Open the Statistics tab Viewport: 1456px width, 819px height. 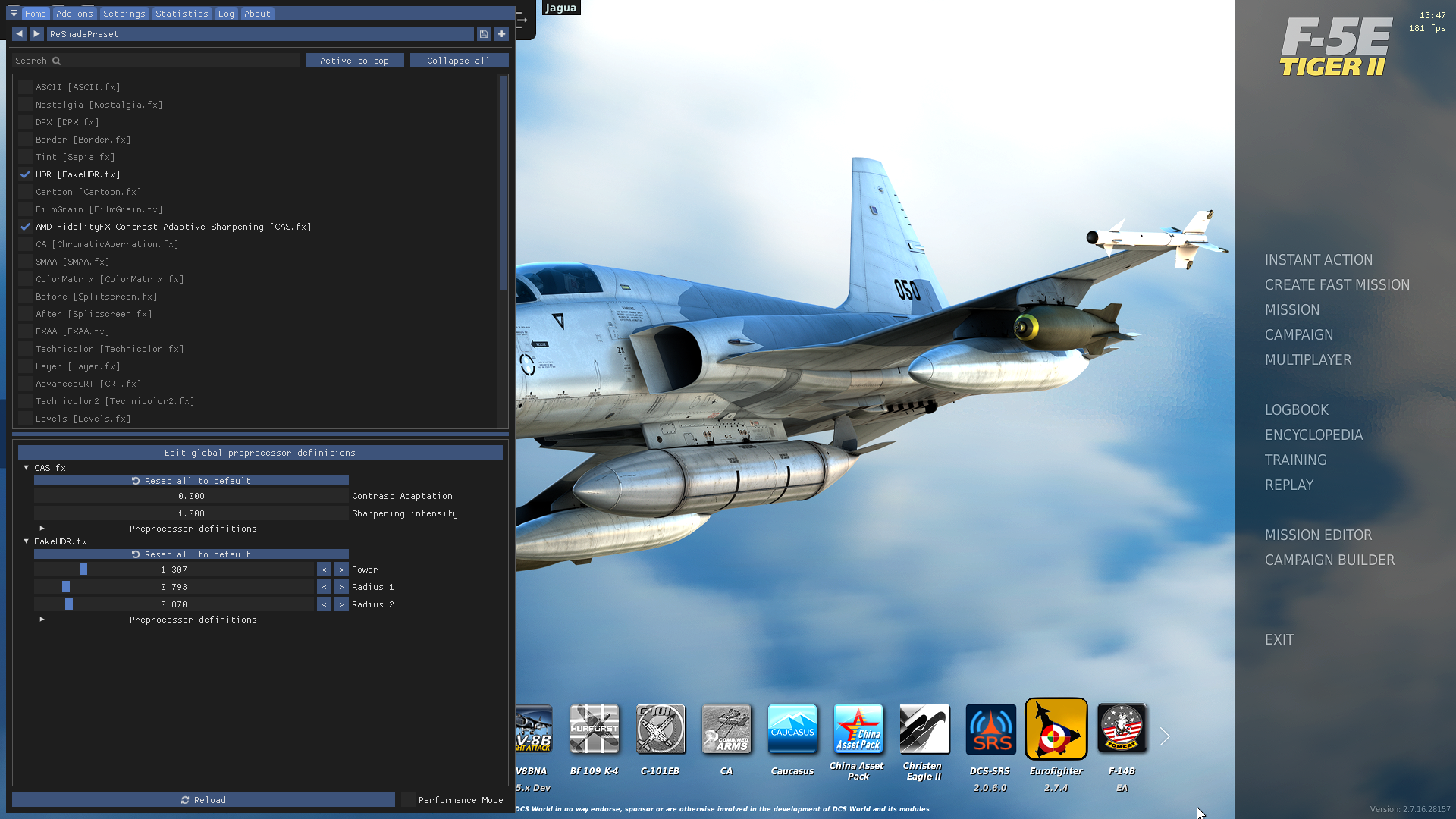click(182, 14)
